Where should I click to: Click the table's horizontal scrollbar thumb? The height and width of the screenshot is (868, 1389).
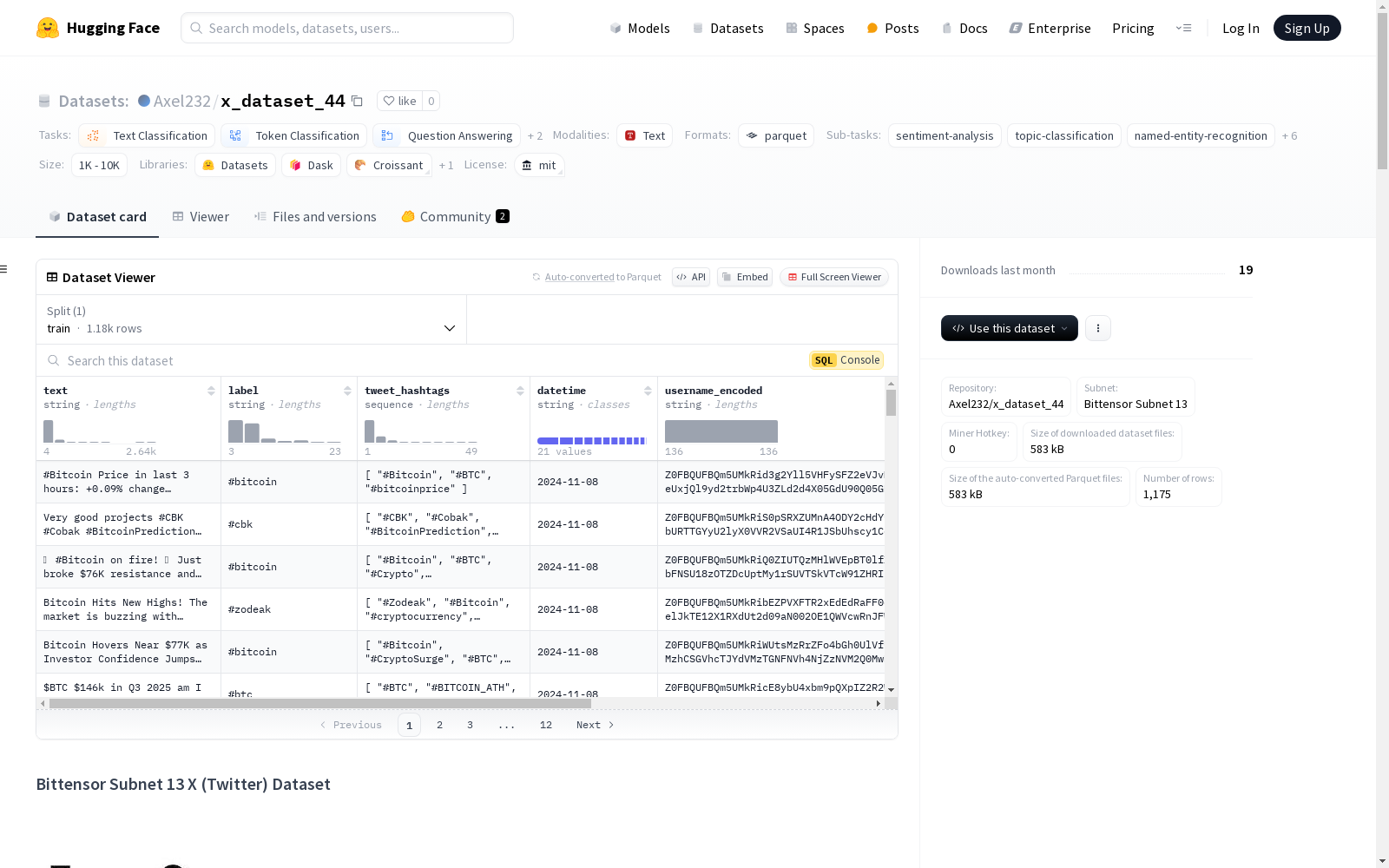(320, 704)
